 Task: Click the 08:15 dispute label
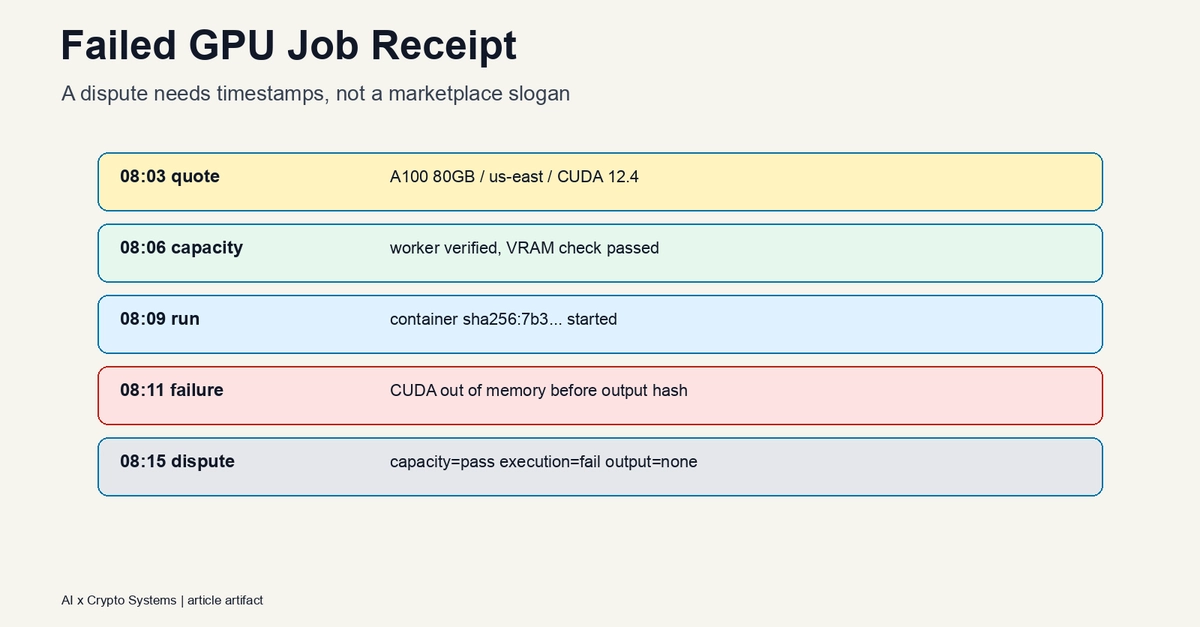pos(177,461)
